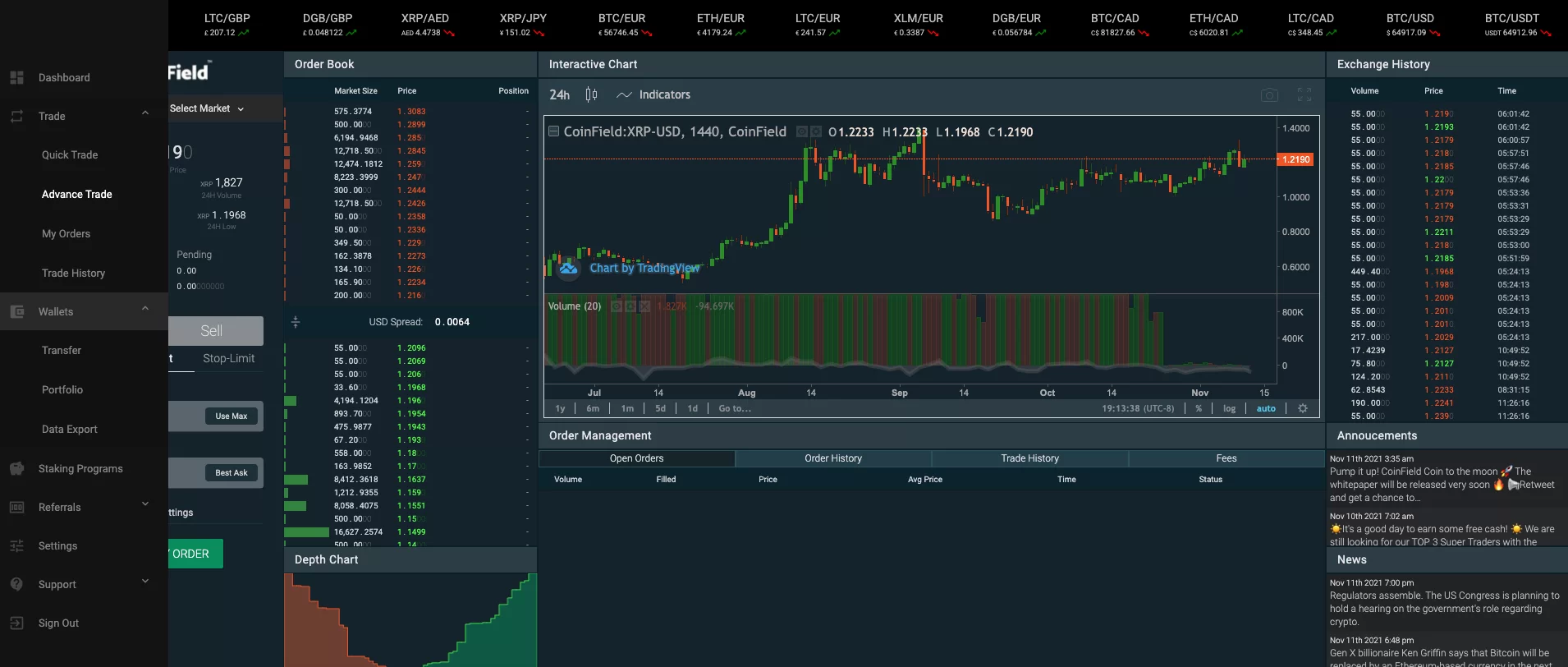Click bid price 1.2096 in order book
1568x667 pixels.
[411, 347]
